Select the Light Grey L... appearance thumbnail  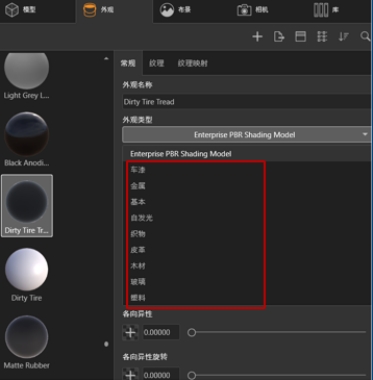tap(27, 75)
